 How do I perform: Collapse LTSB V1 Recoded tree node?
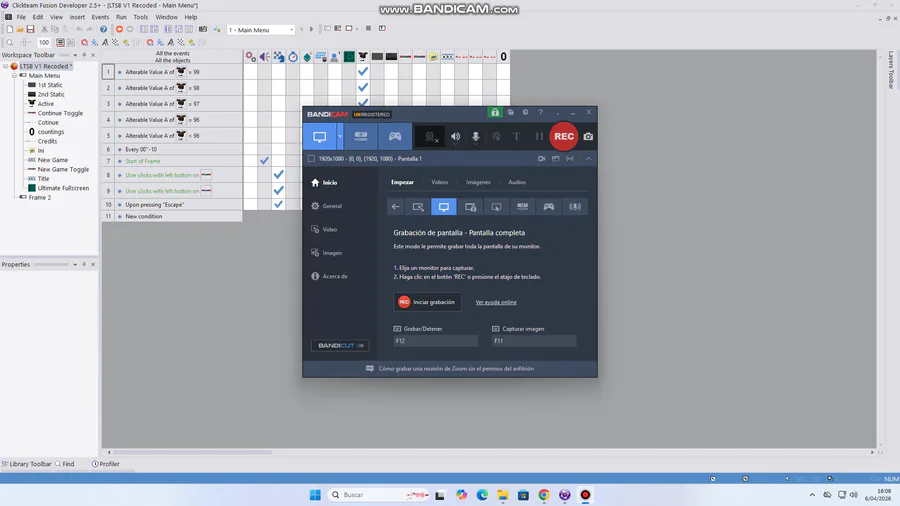click(6, 67)
